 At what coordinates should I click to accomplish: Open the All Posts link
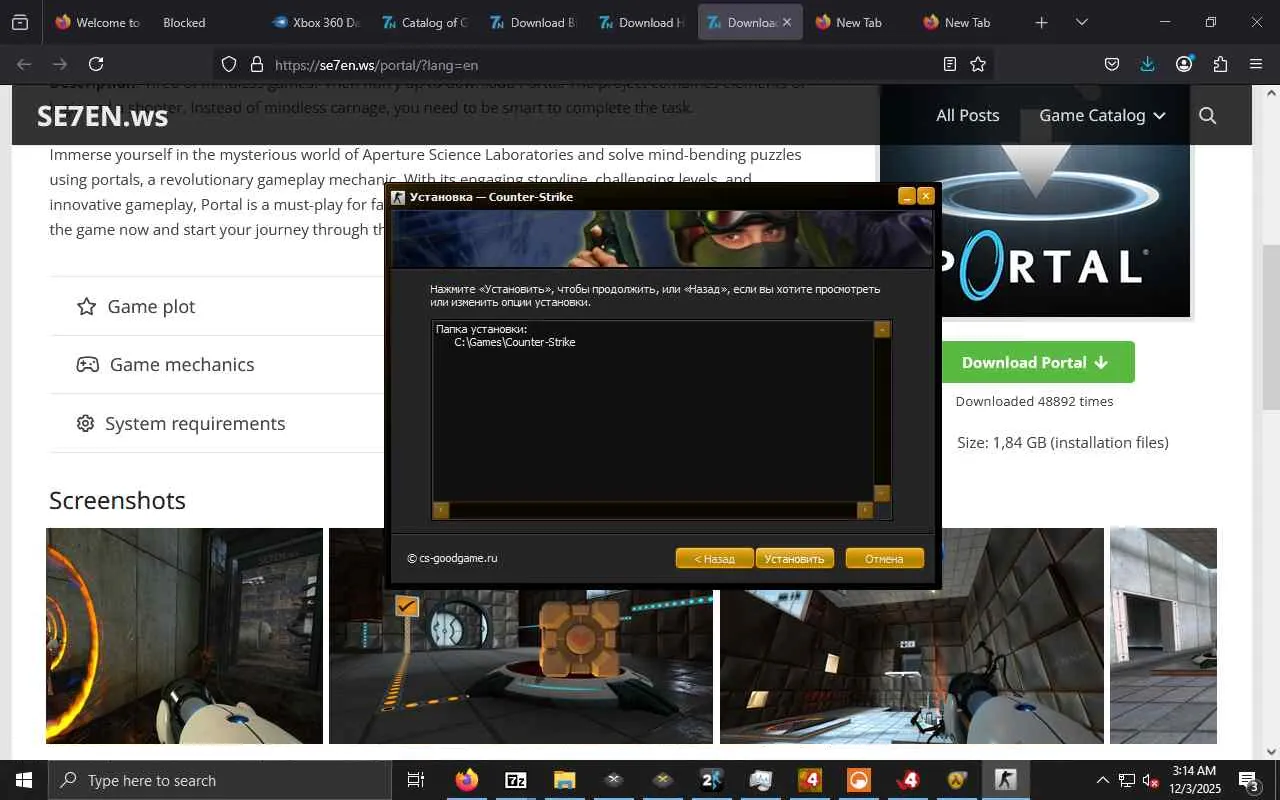point(967,115)
